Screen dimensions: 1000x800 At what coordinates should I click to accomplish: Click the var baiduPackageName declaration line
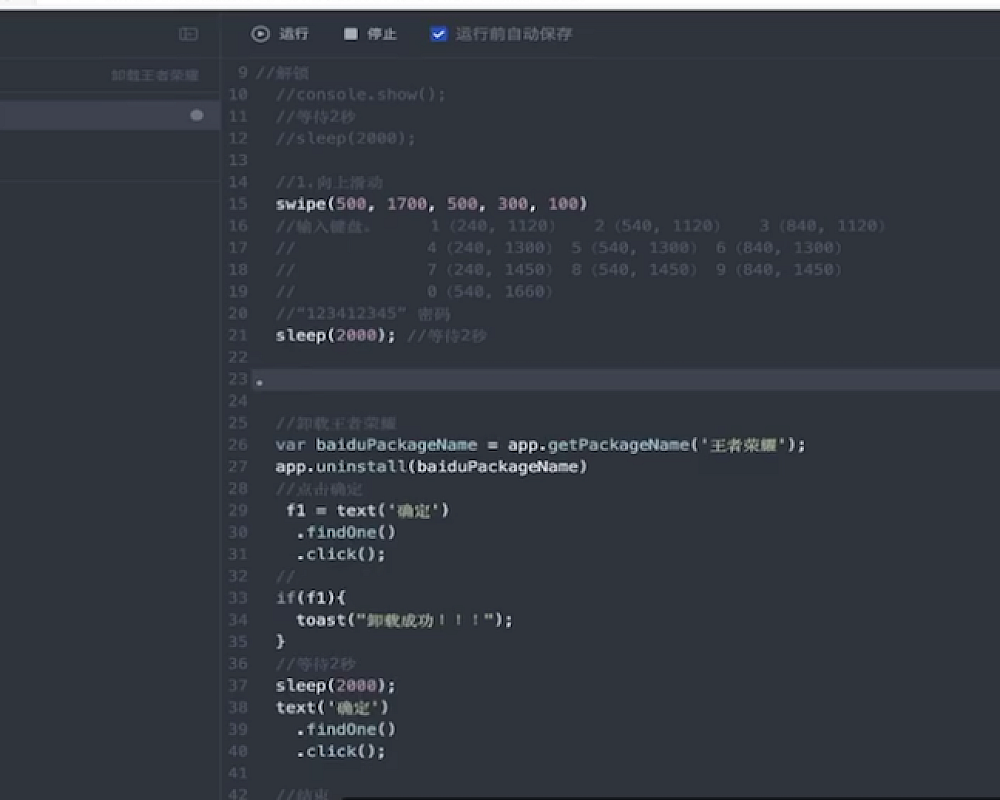540,445
